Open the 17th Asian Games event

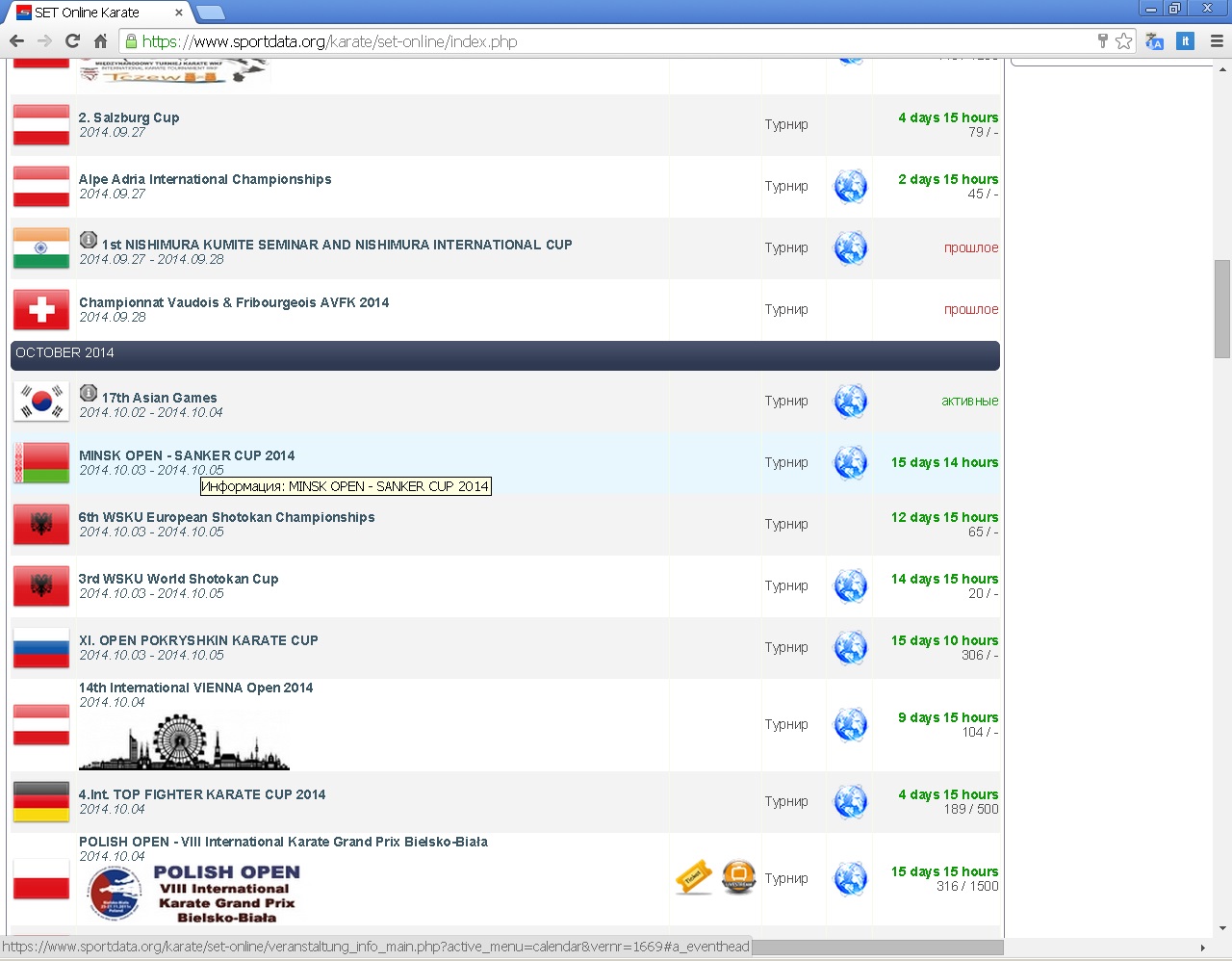pyautogui.click(x=160, y=398)
